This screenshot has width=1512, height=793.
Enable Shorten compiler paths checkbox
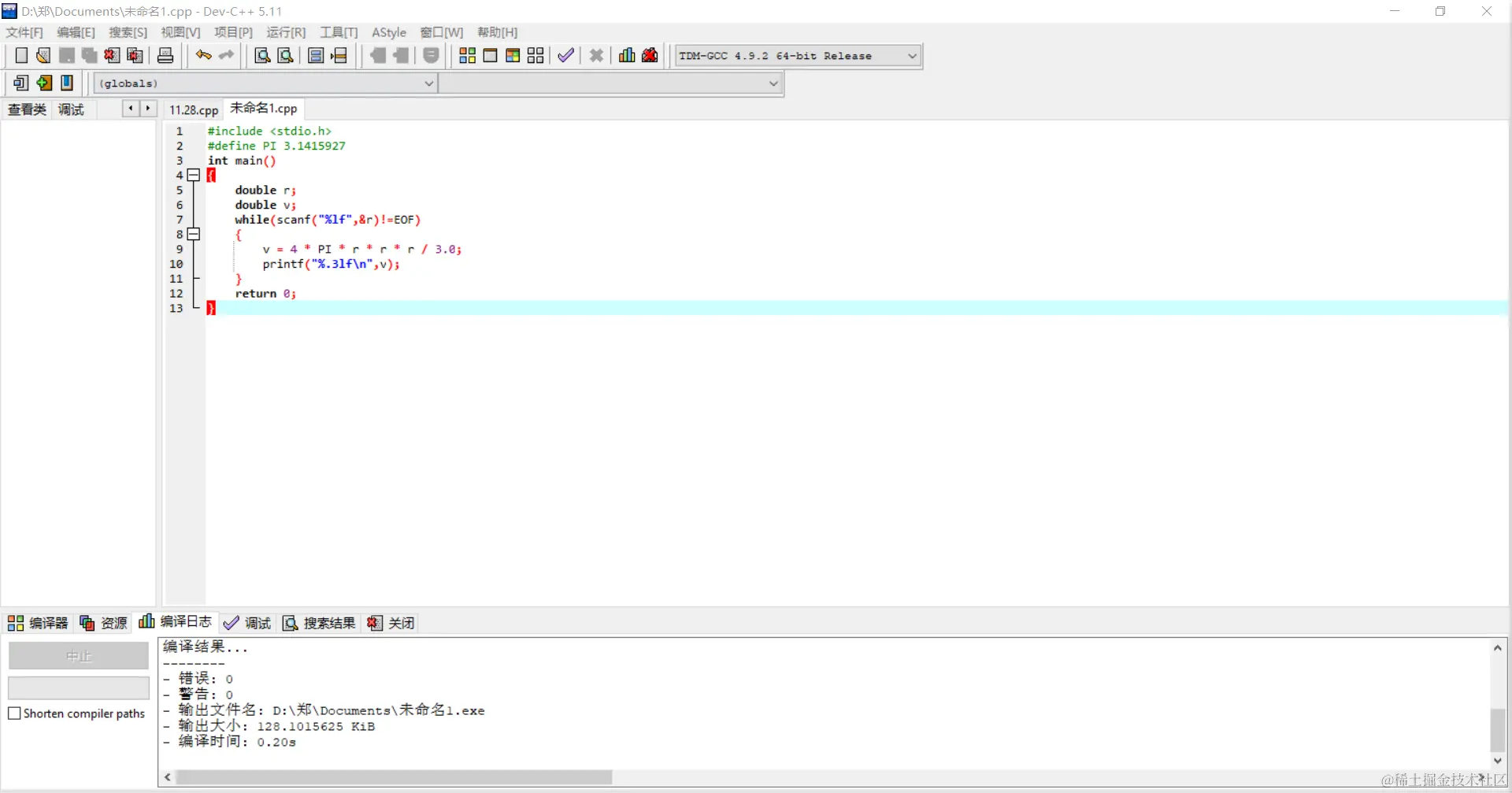coord(14,713)
